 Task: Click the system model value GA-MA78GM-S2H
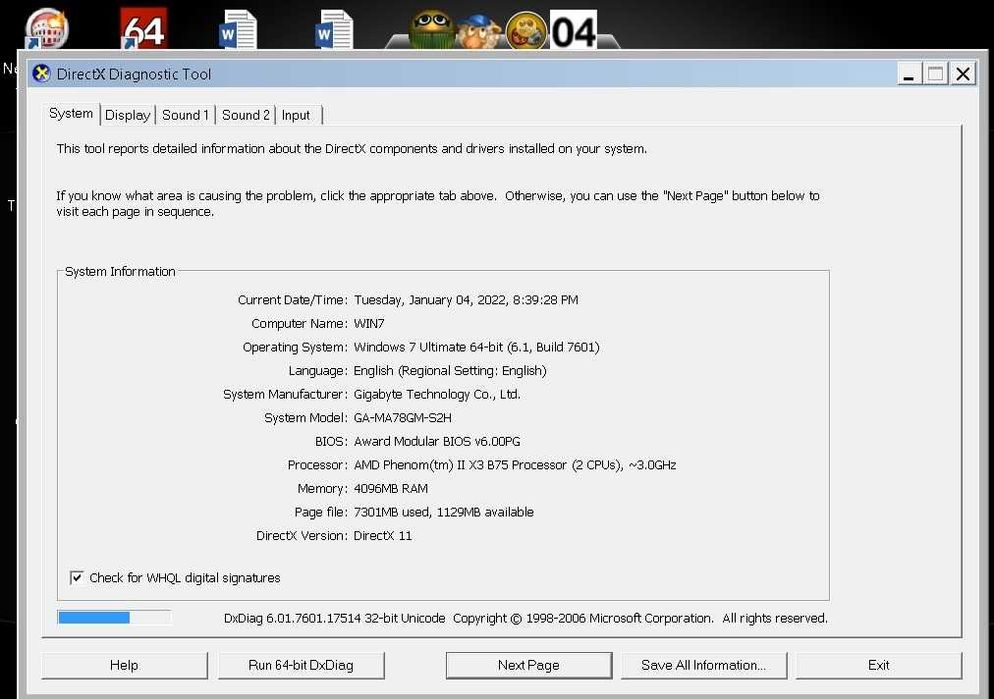coord(403,418)
